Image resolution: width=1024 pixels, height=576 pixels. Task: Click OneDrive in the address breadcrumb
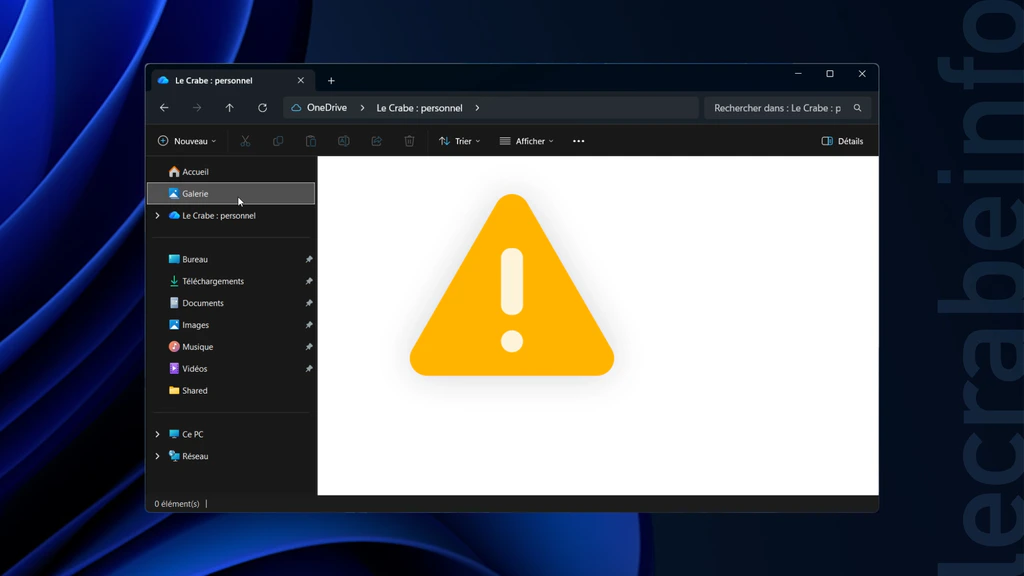pos(326,108)
